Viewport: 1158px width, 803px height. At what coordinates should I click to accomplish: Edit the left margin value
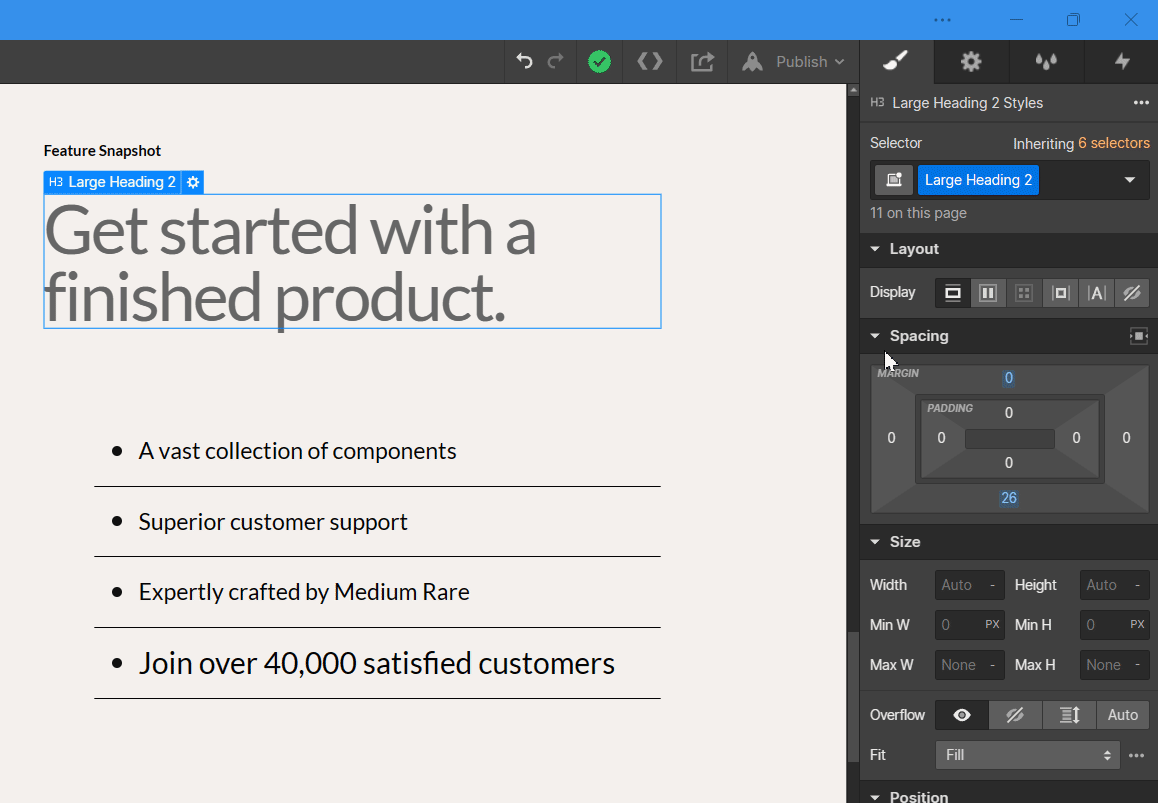(x=891, y=438)
